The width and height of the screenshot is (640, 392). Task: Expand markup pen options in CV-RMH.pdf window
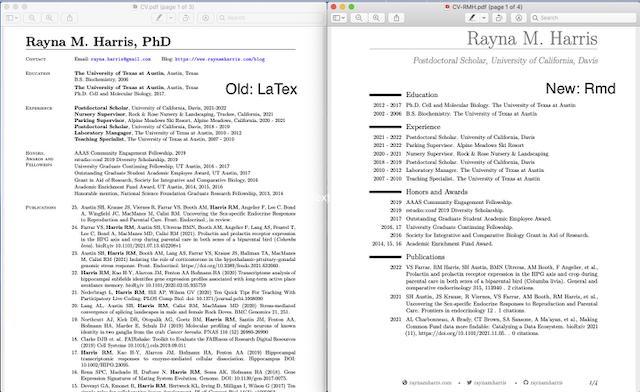(484, 18)
